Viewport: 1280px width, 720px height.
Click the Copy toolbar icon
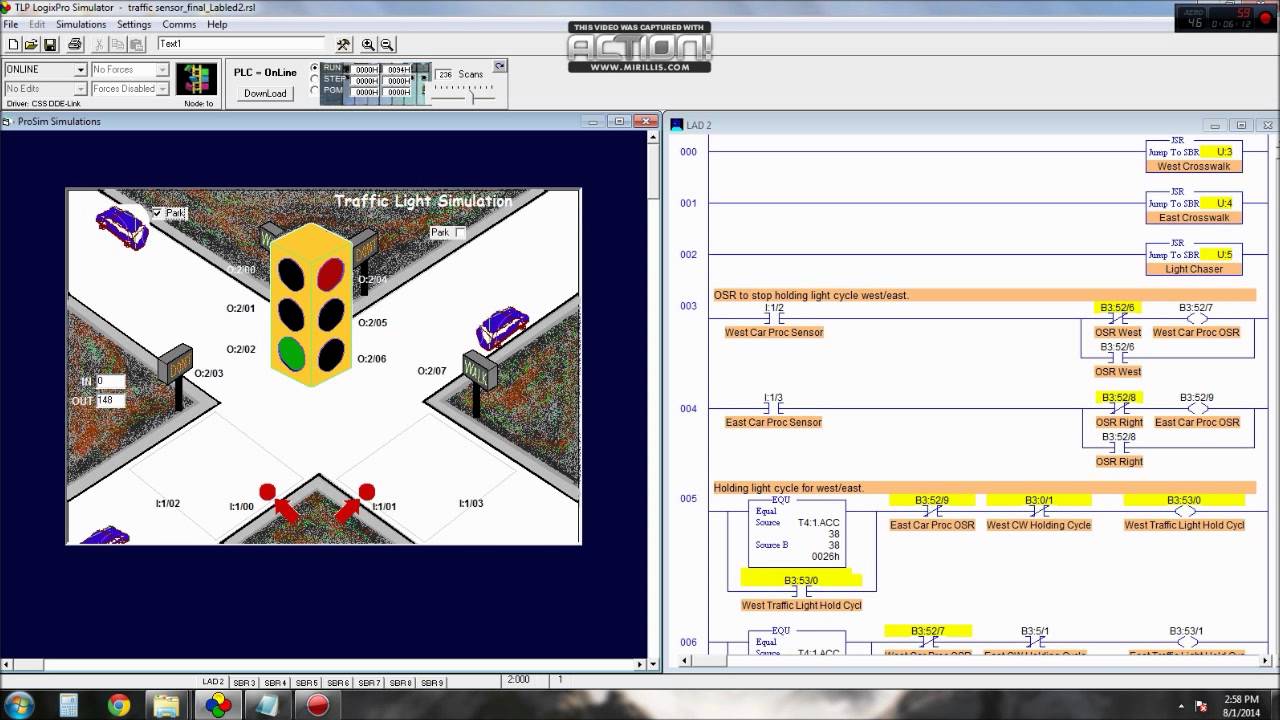[x=118, y=44]
